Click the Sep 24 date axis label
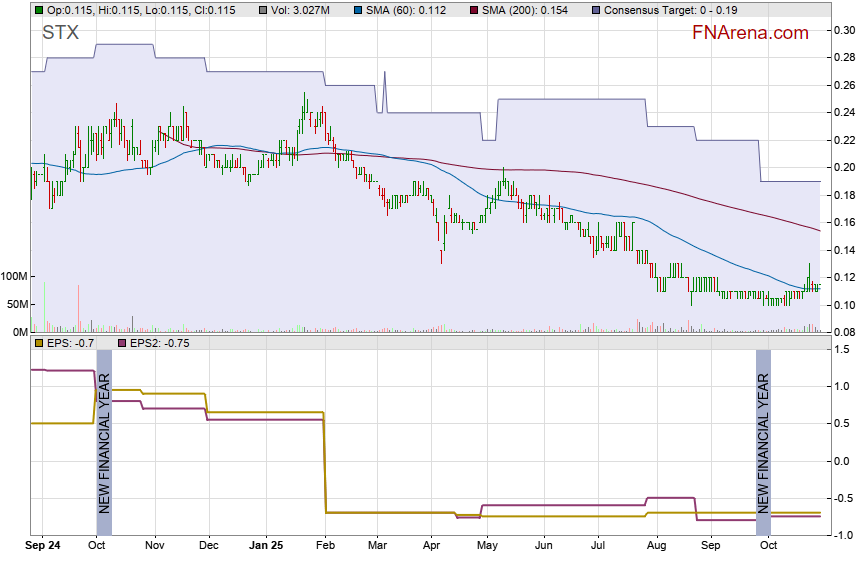The height and width of the screenshot is (566, 859). (x=44, y=547)
